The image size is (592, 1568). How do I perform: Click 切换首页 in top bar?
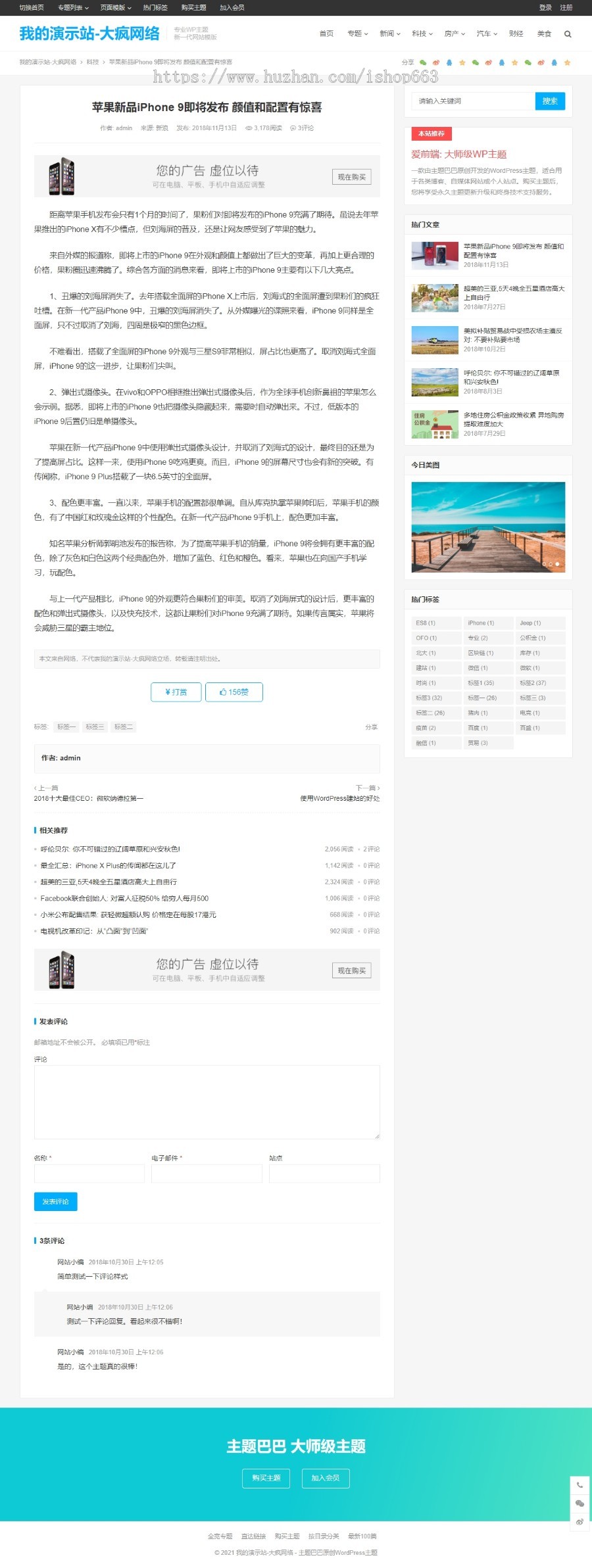tap(32, 8)
